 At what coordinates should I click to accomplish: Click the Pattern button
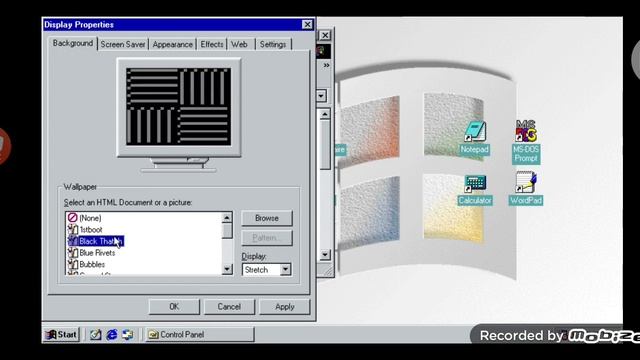267,238
